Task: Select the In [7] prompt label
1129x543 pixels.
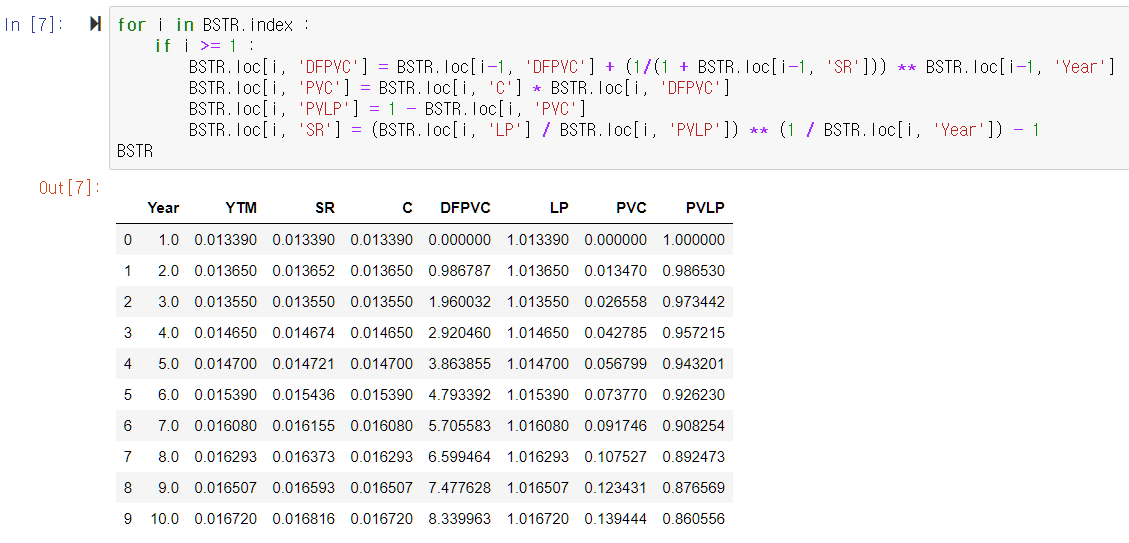Action: pyautogui.click(x=35, y=25)
